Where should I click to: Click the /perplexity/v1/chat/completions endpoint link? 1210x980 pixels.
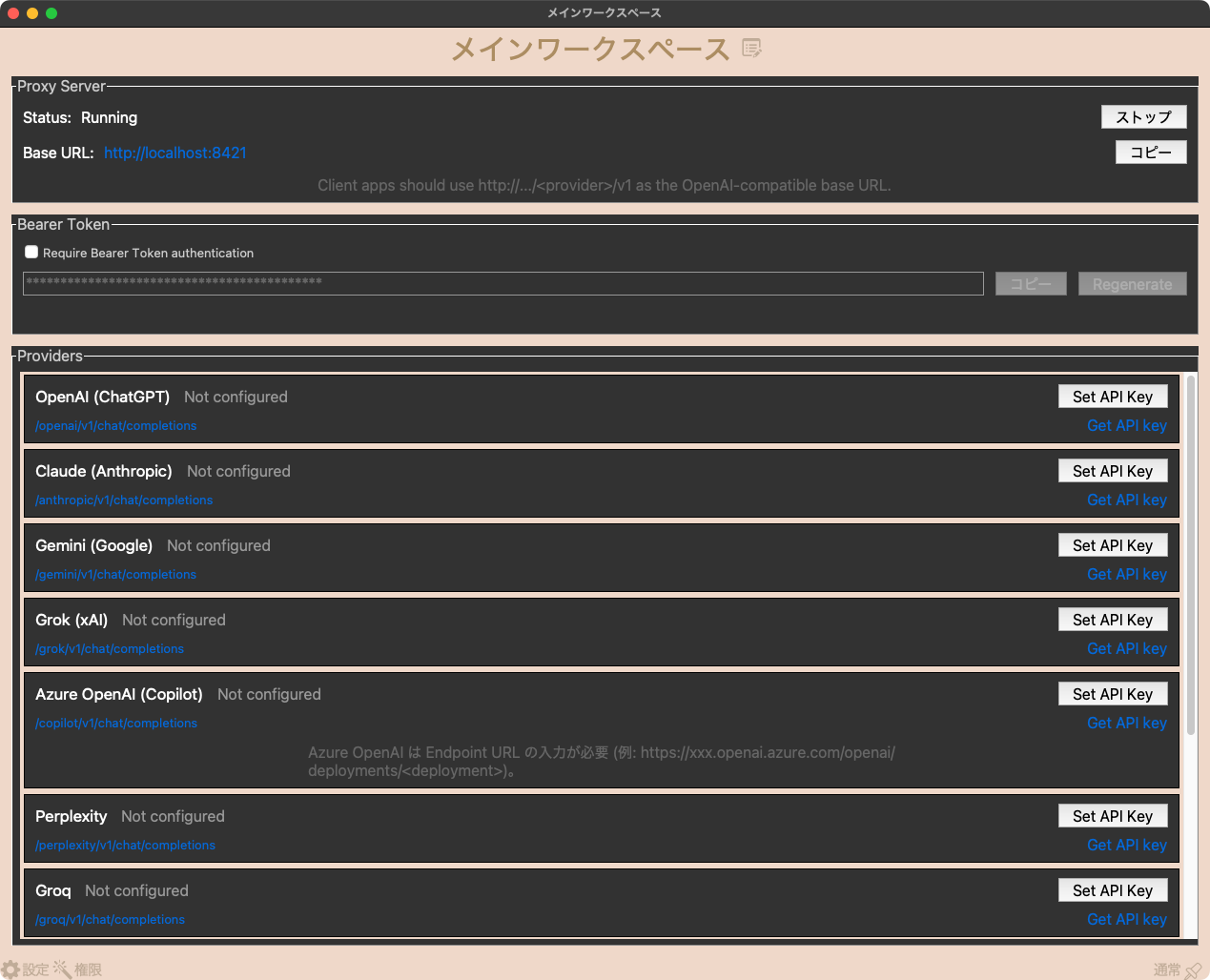(x=125, y=845)
